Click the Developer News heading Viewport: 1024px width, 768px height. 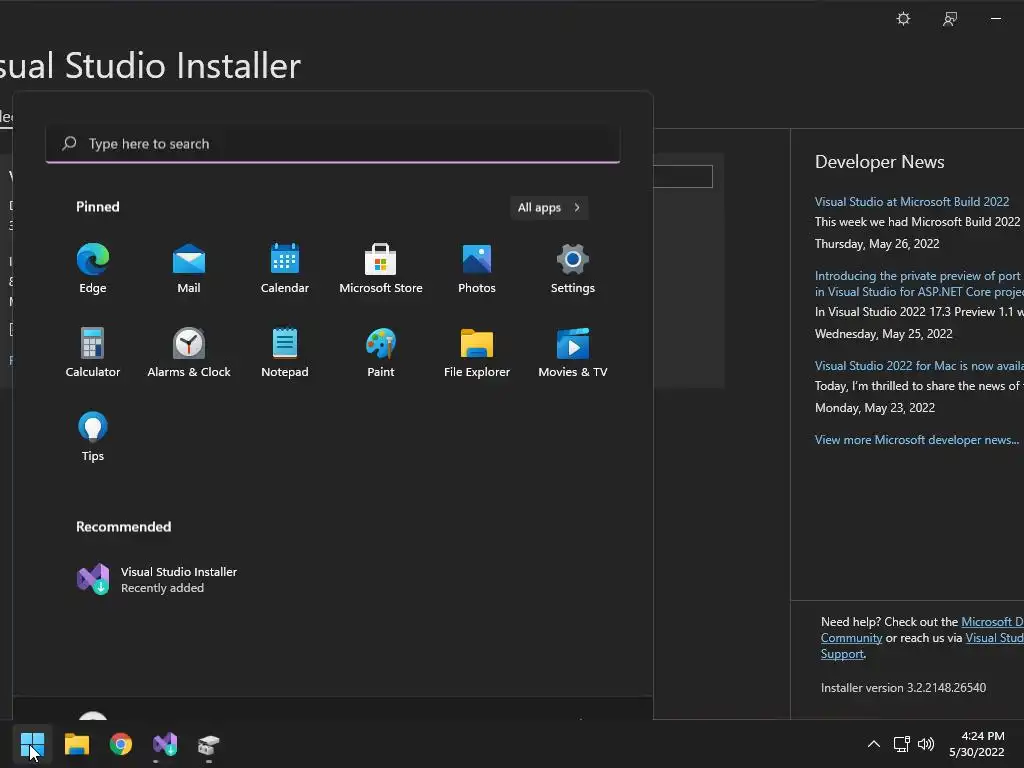click(x=879, y=162)
